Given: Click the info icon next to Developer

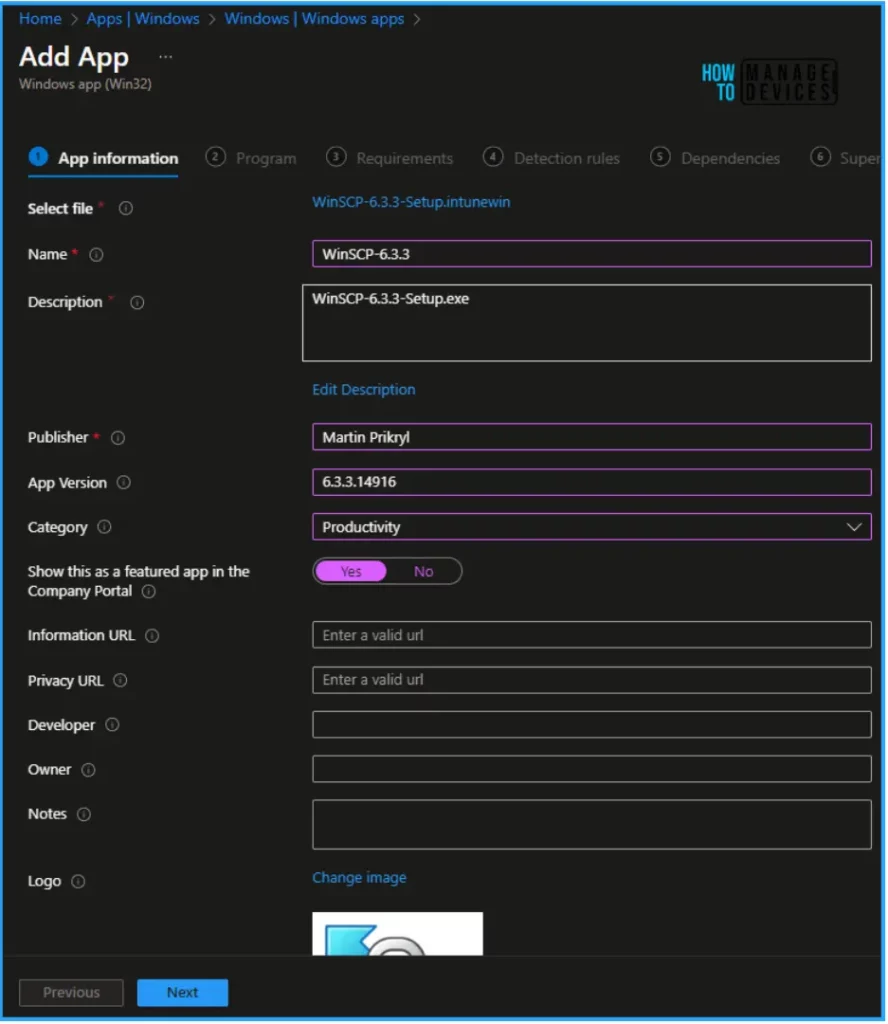Looking at the screenshot, I should coord(112,725).
